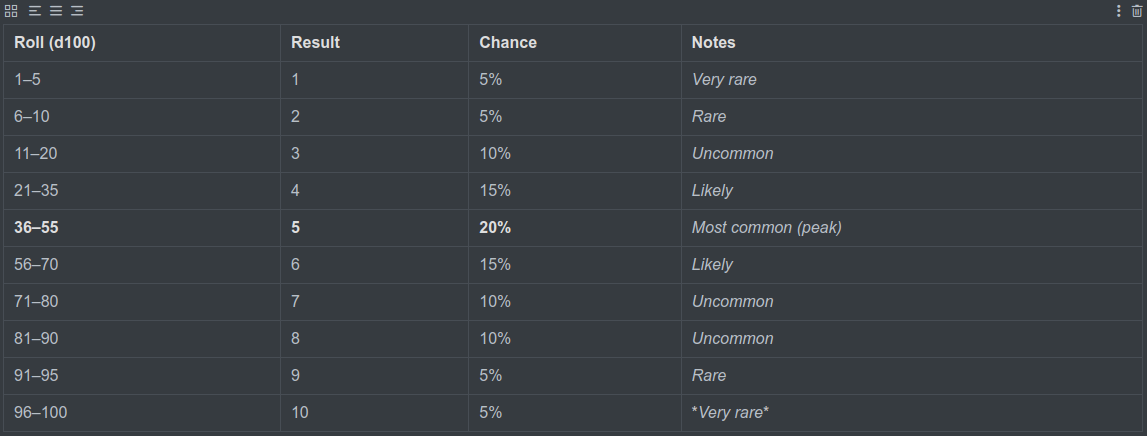Select the "20%" chance cell
The width and height of the screenshot is (1147, 436).
[495, 228]
